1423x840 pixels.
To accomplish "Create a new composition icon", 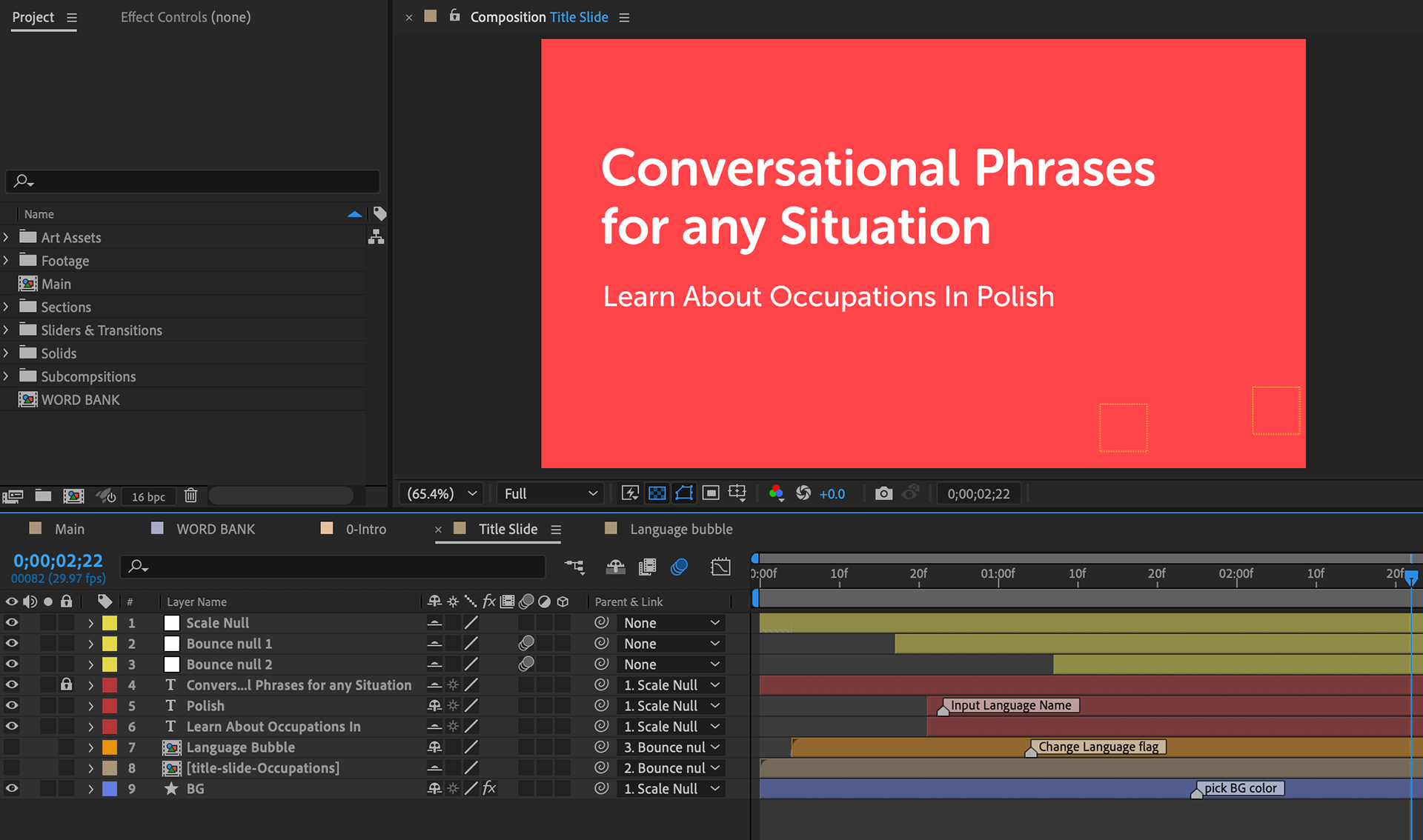I will [x=73, y=496].
